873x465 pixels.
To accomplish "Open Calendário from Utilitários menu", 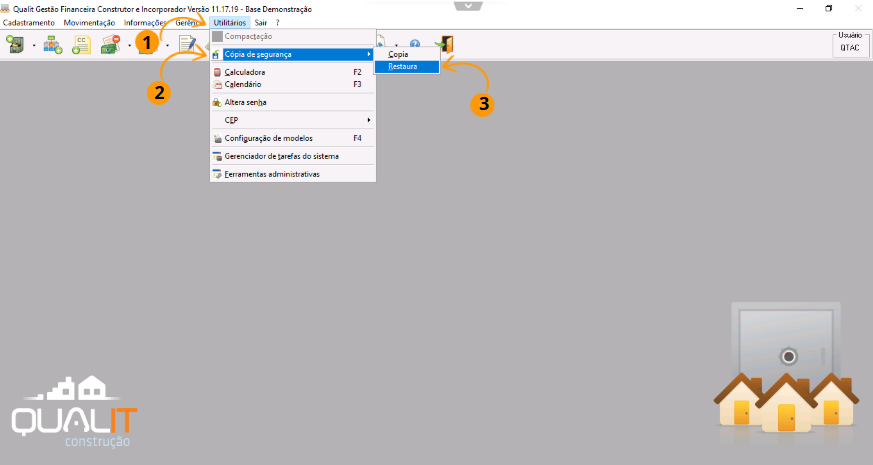I will click(293, 85).
